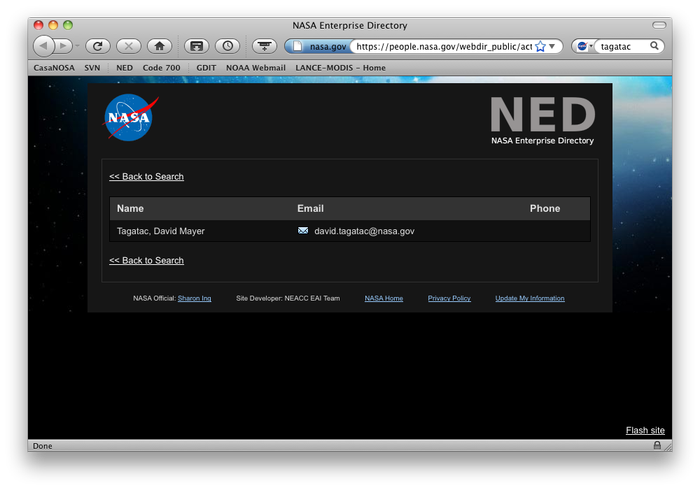Image resolution: width=700 pixels, height=490 pixels.
Task: Zoom the window with the green button
Action: (68, 25)
